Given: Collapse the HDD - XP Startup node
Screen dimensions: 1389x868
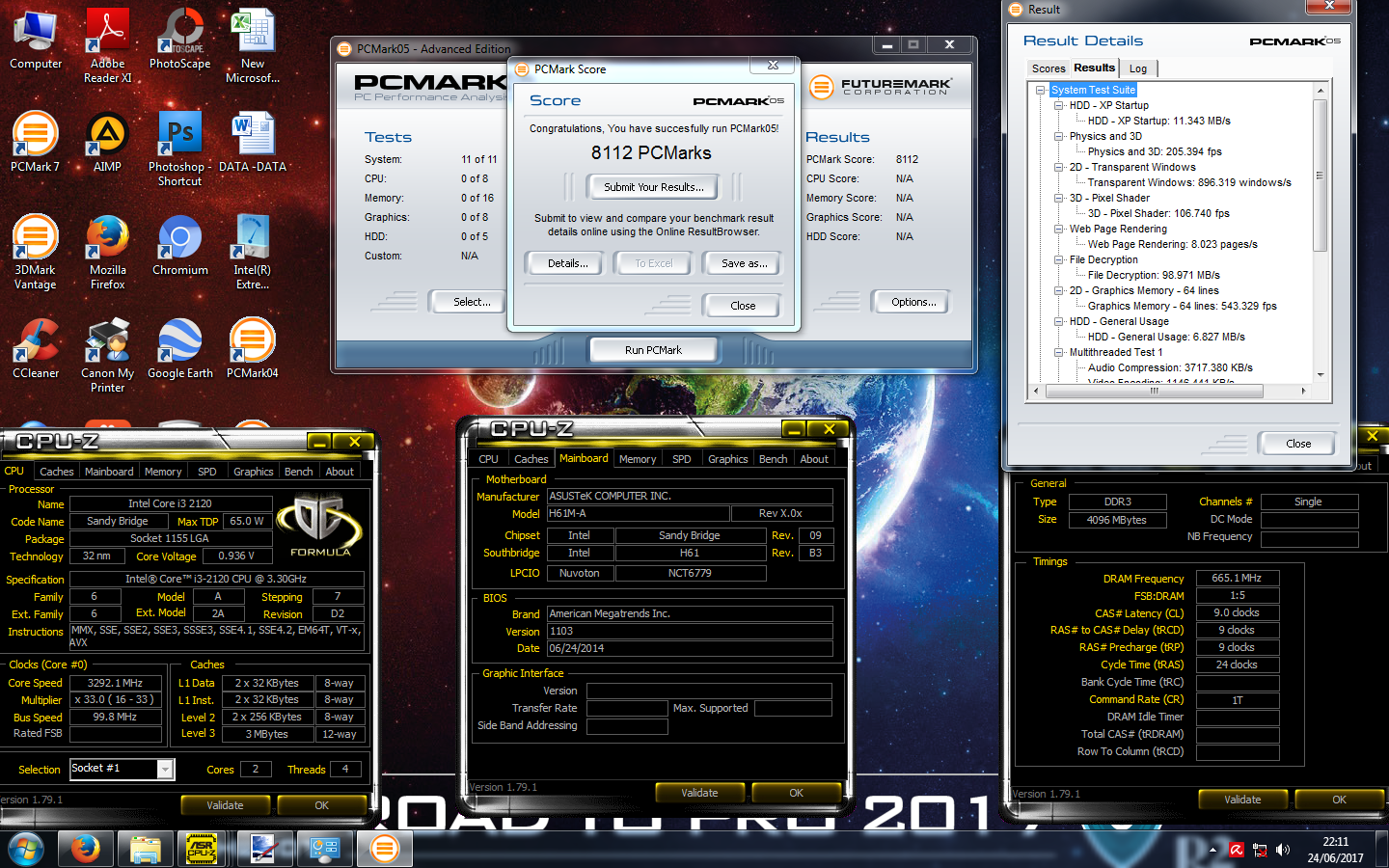Looking at the screenshot, I should (1059, 105).
